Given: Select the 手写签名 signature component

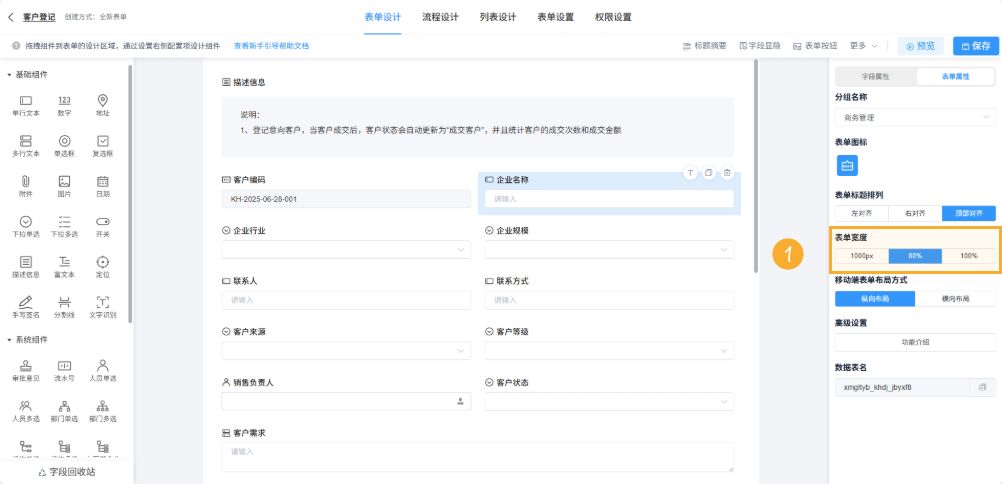Looking at the screenshot, I should 26,307.
